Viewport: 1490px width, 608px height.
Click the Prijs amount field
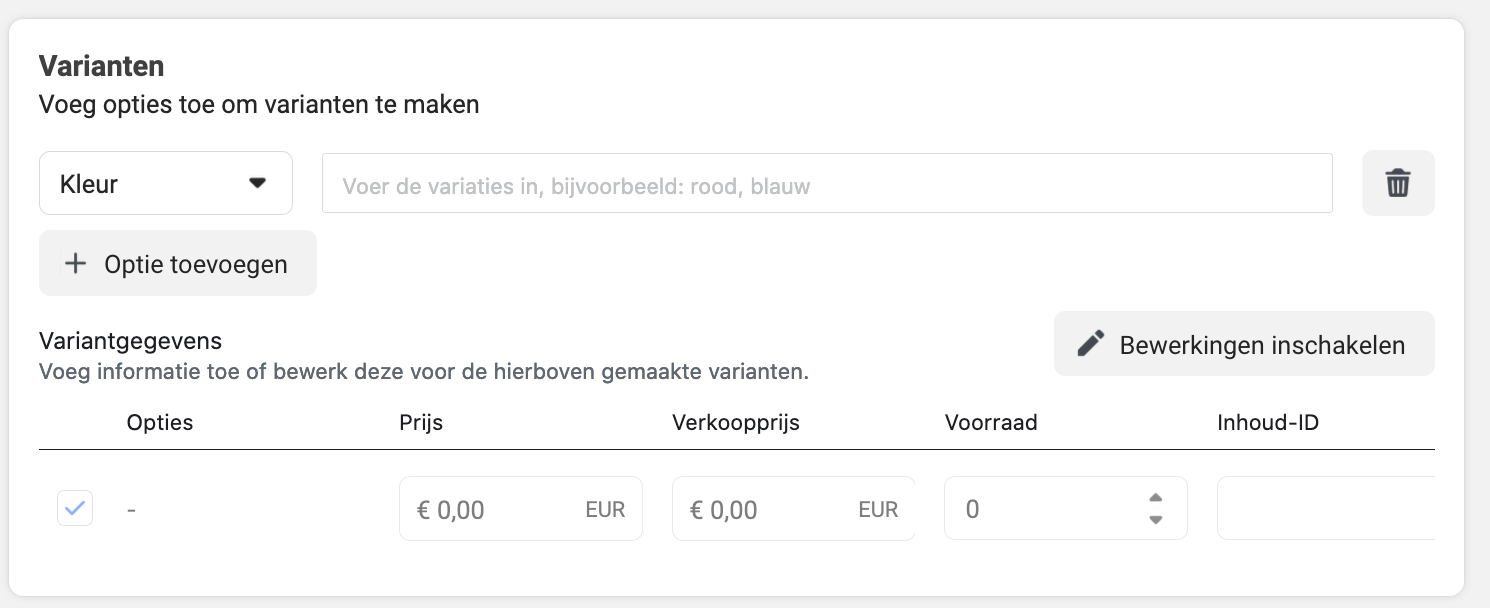(521, 508)
